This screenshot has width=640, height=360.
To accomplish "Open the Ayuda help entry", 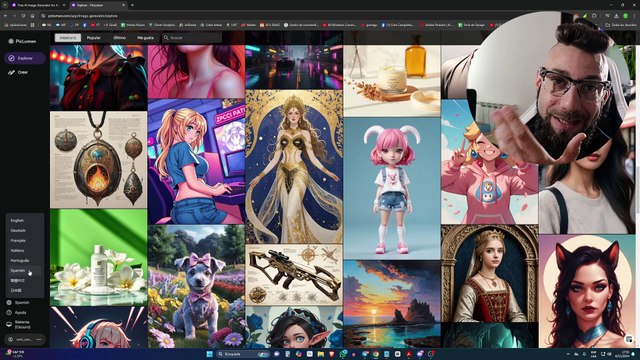I will point(17,313).
